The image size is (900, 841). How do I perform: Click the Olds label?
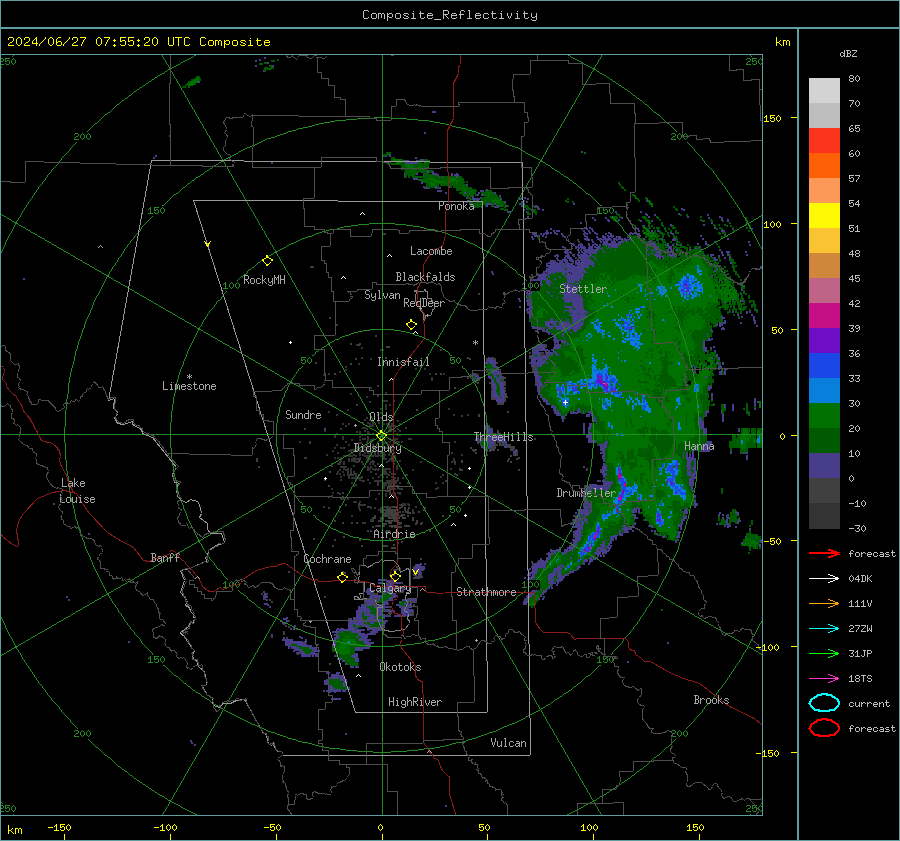381,417
